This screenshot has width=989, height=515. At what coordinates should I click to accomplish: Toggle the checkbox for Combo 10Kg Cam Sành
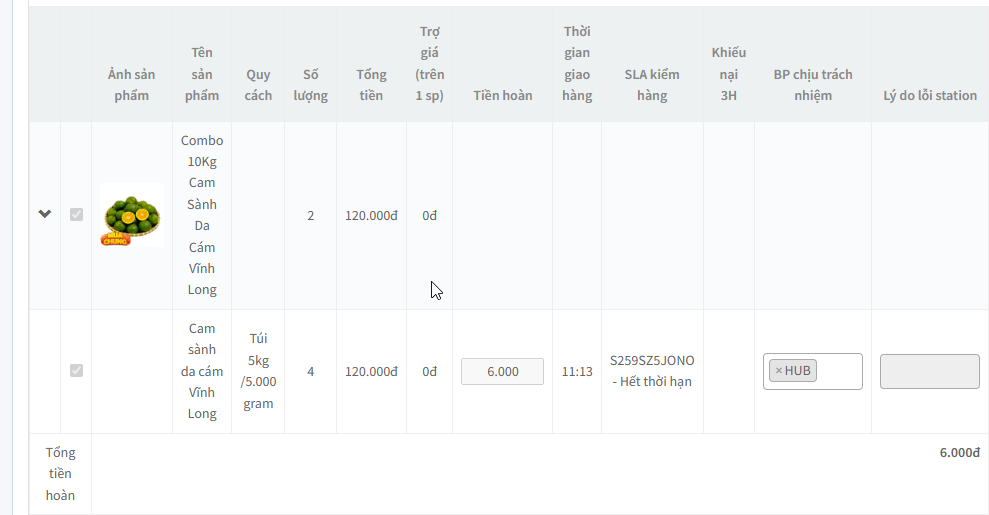point(76,214)
